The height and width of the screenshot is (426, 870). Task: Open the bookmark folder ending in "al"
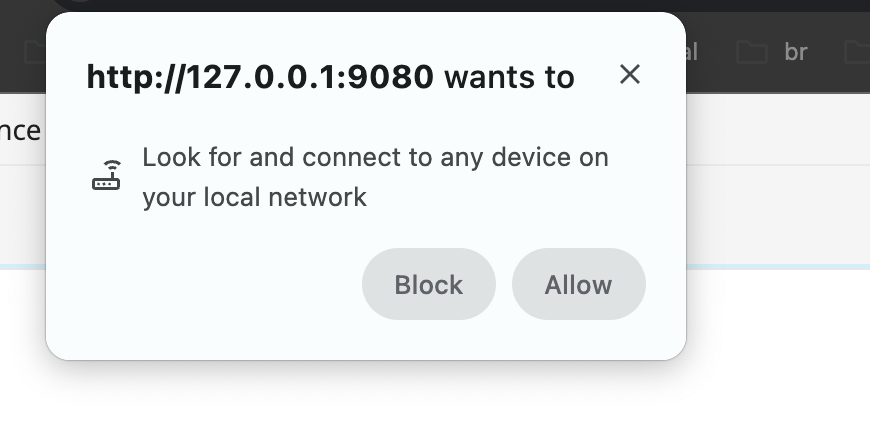click(690, 52)
